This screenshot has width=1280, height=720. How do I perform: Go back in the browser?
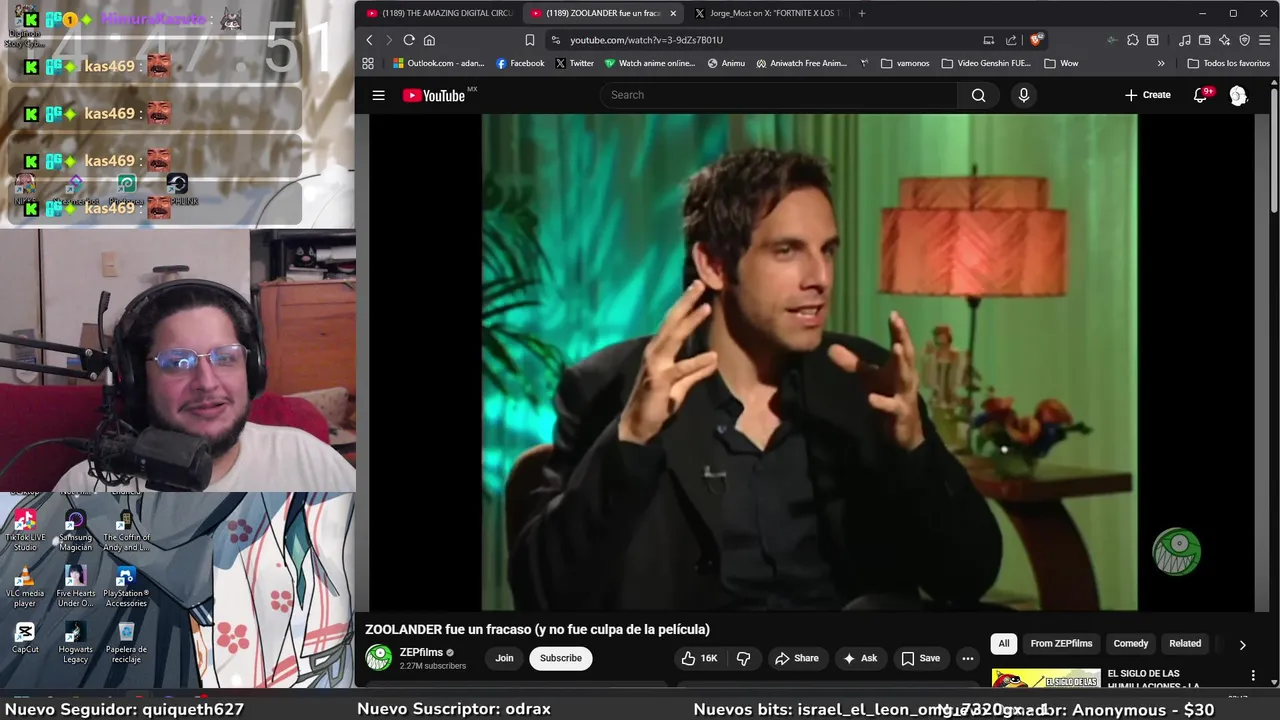pos(369,40)
